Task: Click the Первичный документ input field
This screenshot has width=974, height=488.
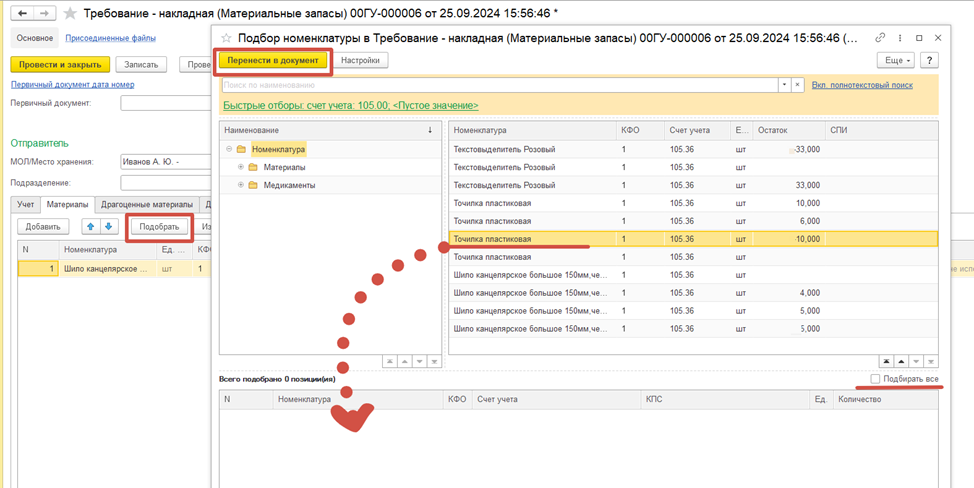Action: point(165,103)
